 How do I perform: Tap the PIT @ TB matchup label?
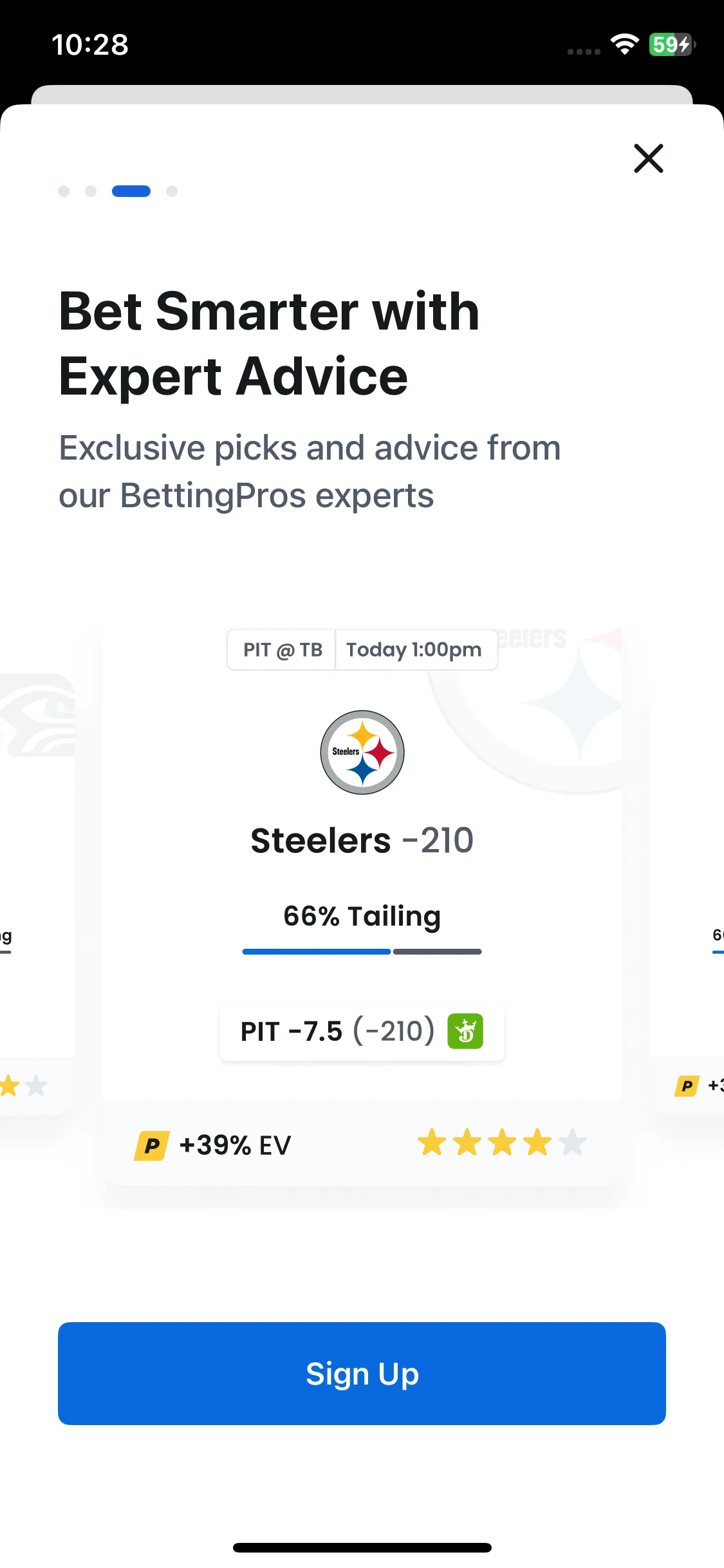[282, 649]
